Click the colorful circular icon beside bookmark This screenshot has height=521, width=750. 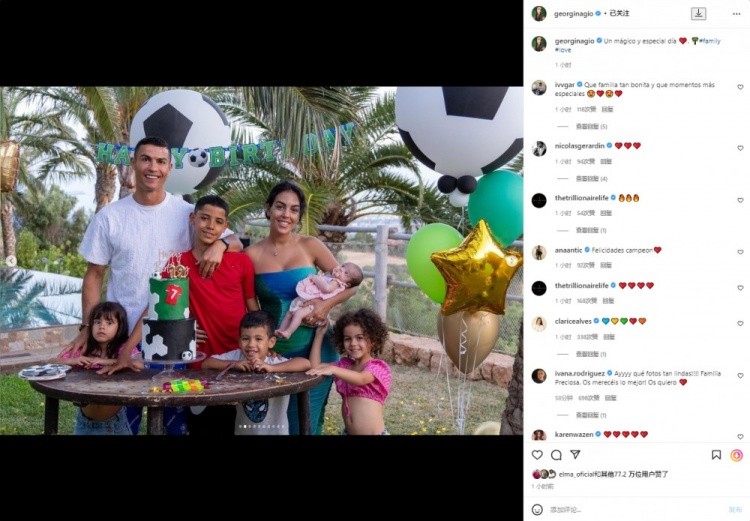[737, 455]
